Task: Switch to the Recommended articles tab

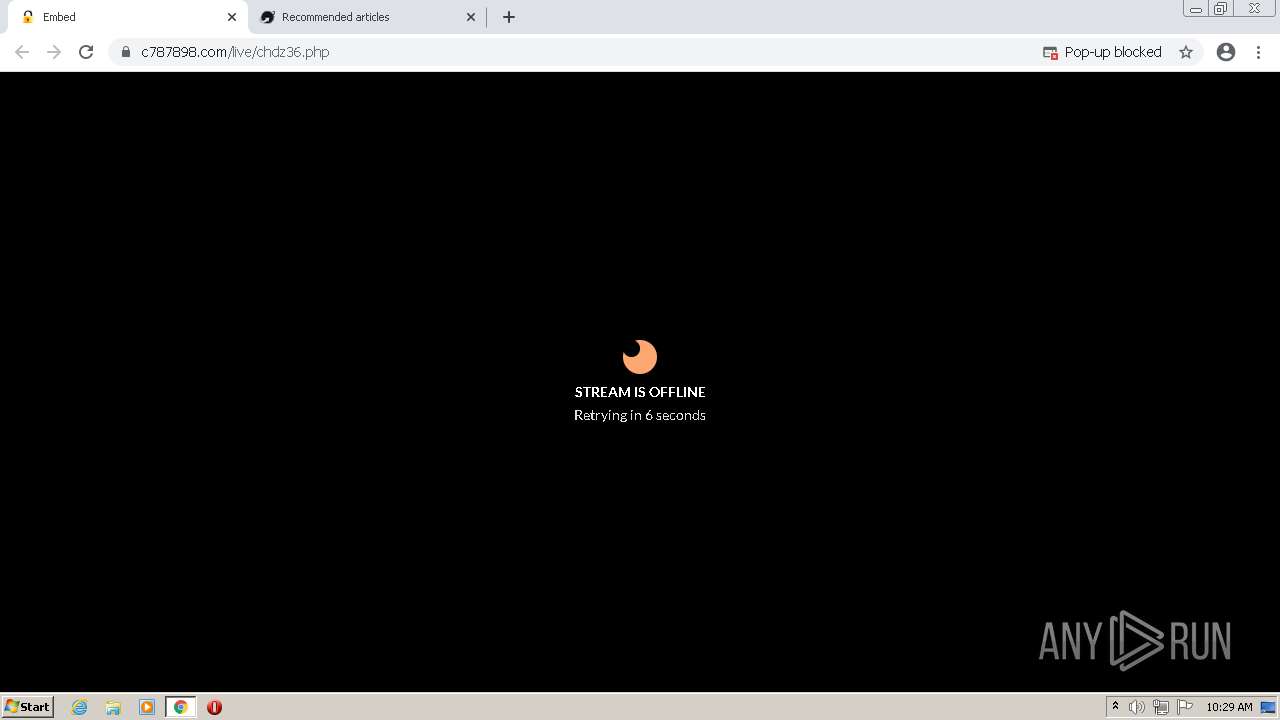Action: 366,17
